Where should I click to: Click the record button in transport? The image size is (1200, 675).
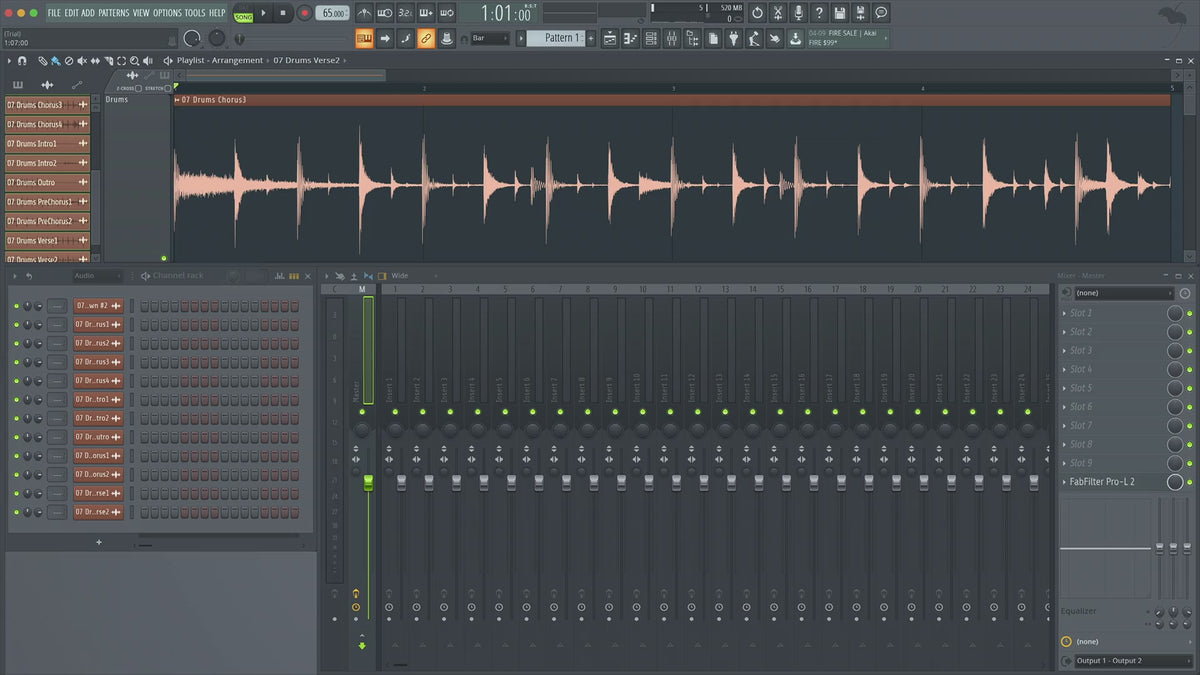coord(304,13)
